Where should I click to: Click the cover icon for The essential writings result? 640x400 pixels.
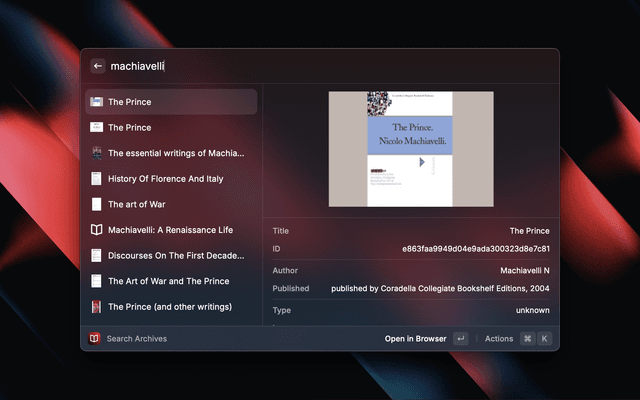(96, 153)
